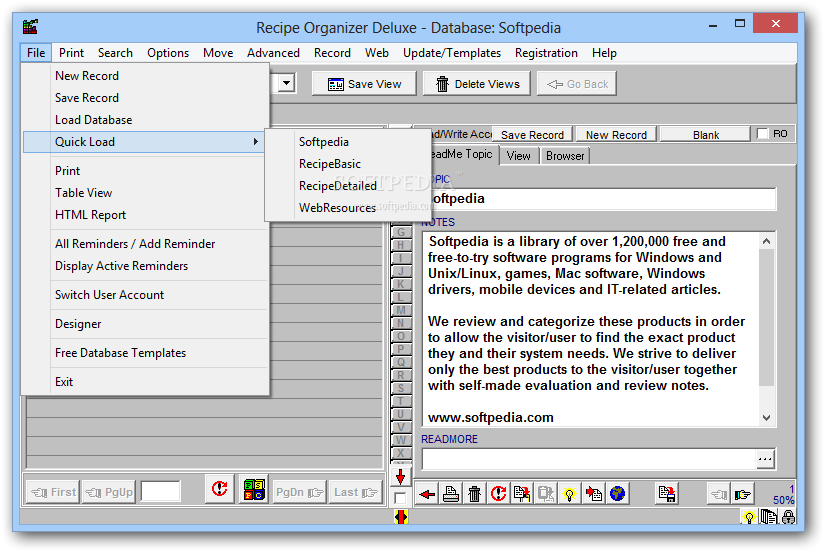Image resolution: width=825 pixels, height=552 pixels.
Task: Click the status bar light bulb icon
Action: pos(749,517)
